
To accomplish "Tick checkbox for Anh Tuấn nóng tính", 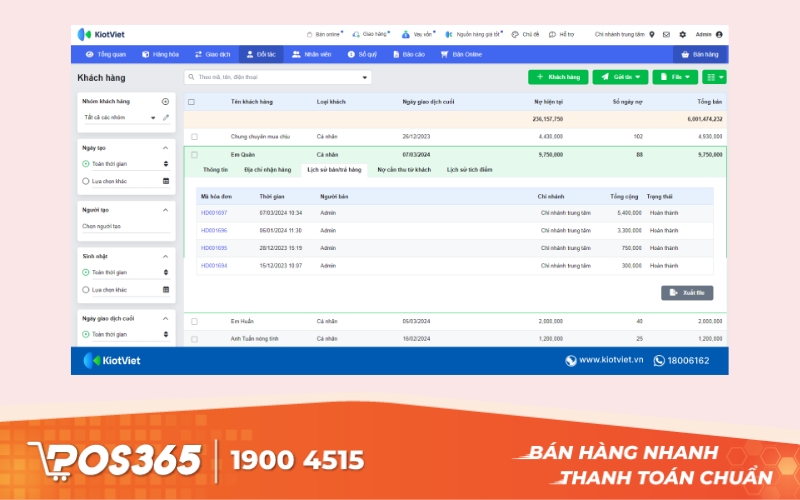I will coord(194,339).
